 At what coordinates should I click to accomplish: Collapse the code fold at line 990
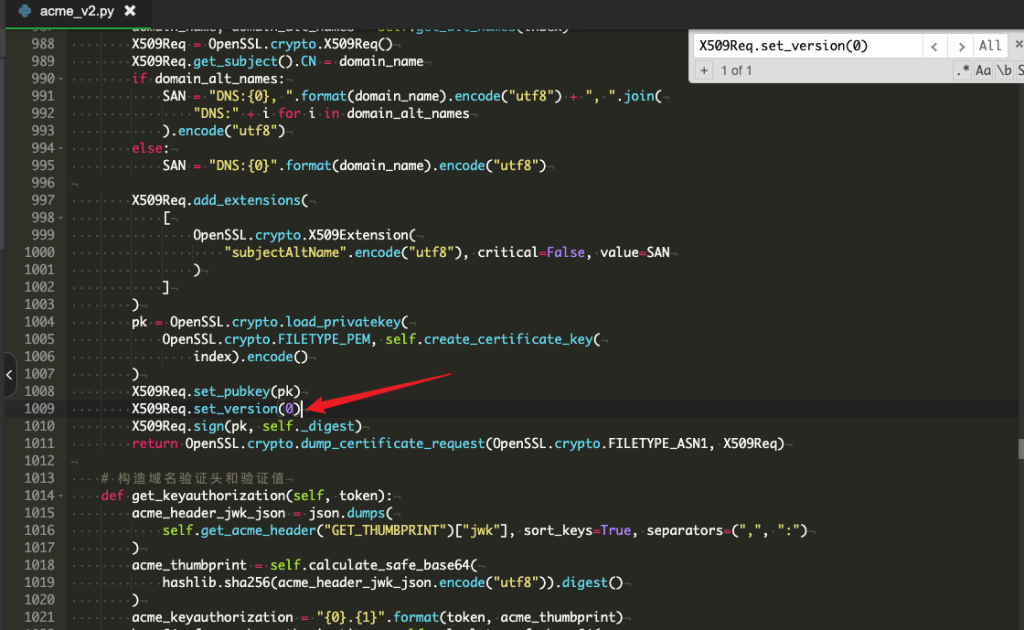coord(63,79)
